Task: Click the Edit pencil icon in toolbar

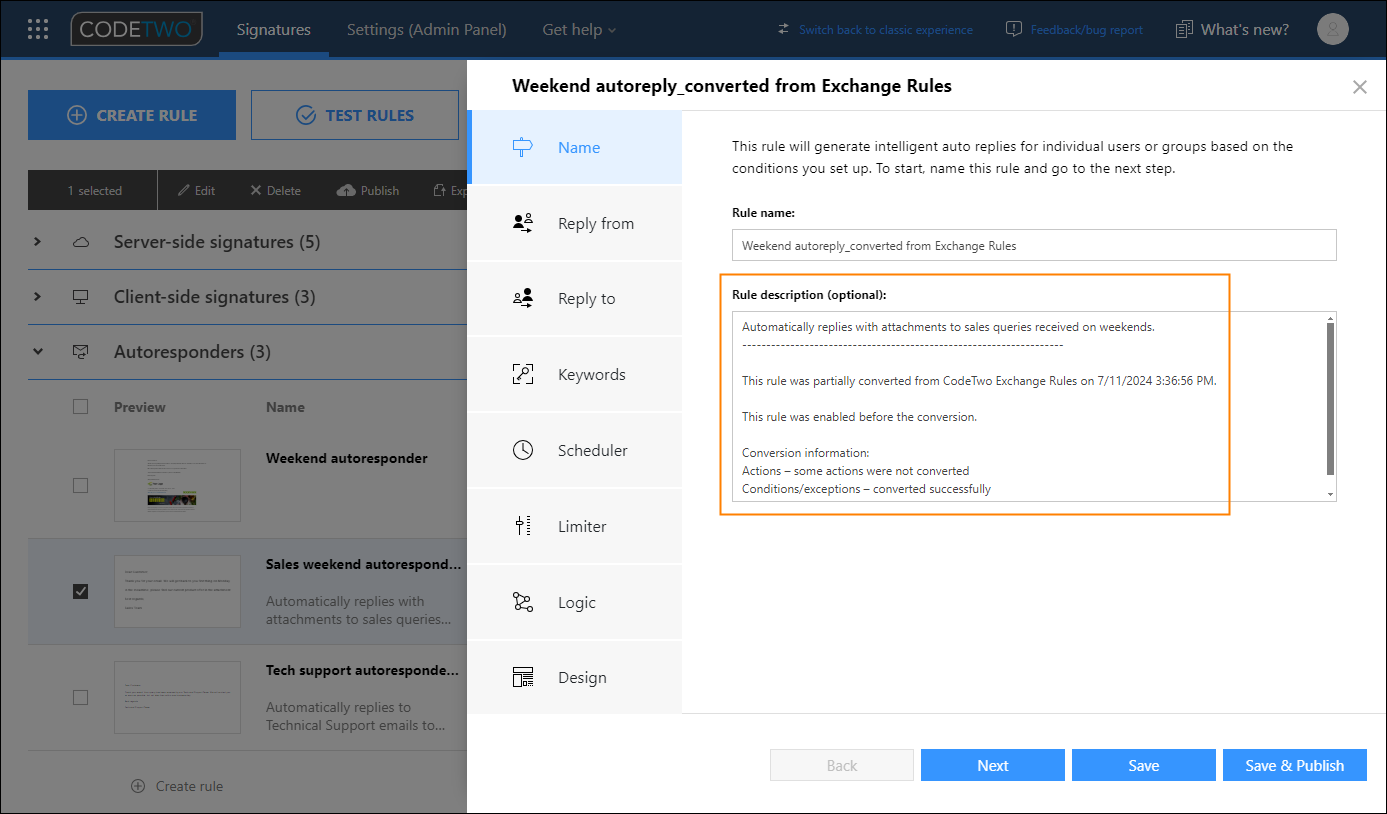Action: pyautogui.click(x=184, y=190)
